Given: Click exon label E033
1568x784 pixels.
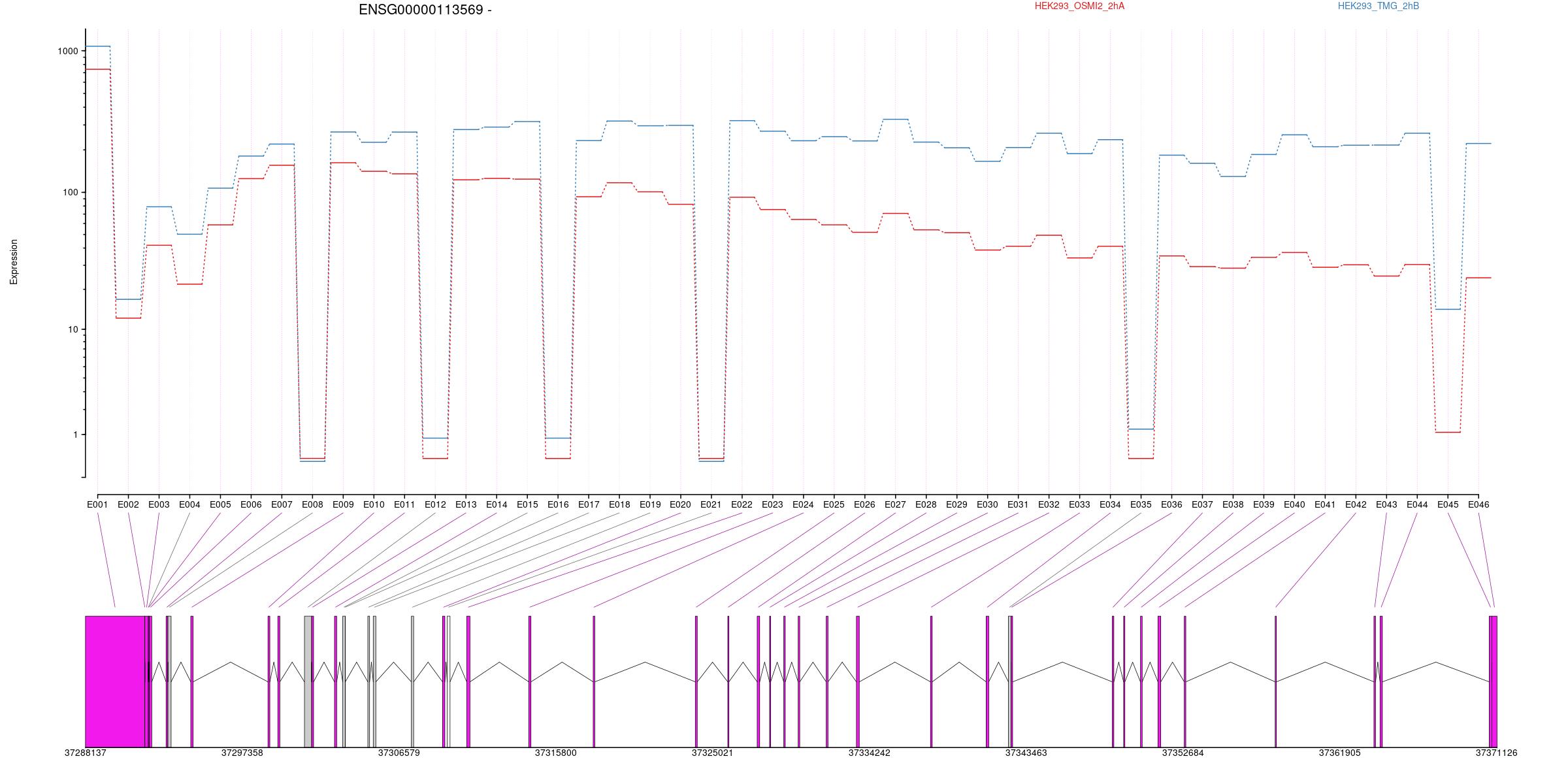Looking at the screenshot, I should 1079,505.
